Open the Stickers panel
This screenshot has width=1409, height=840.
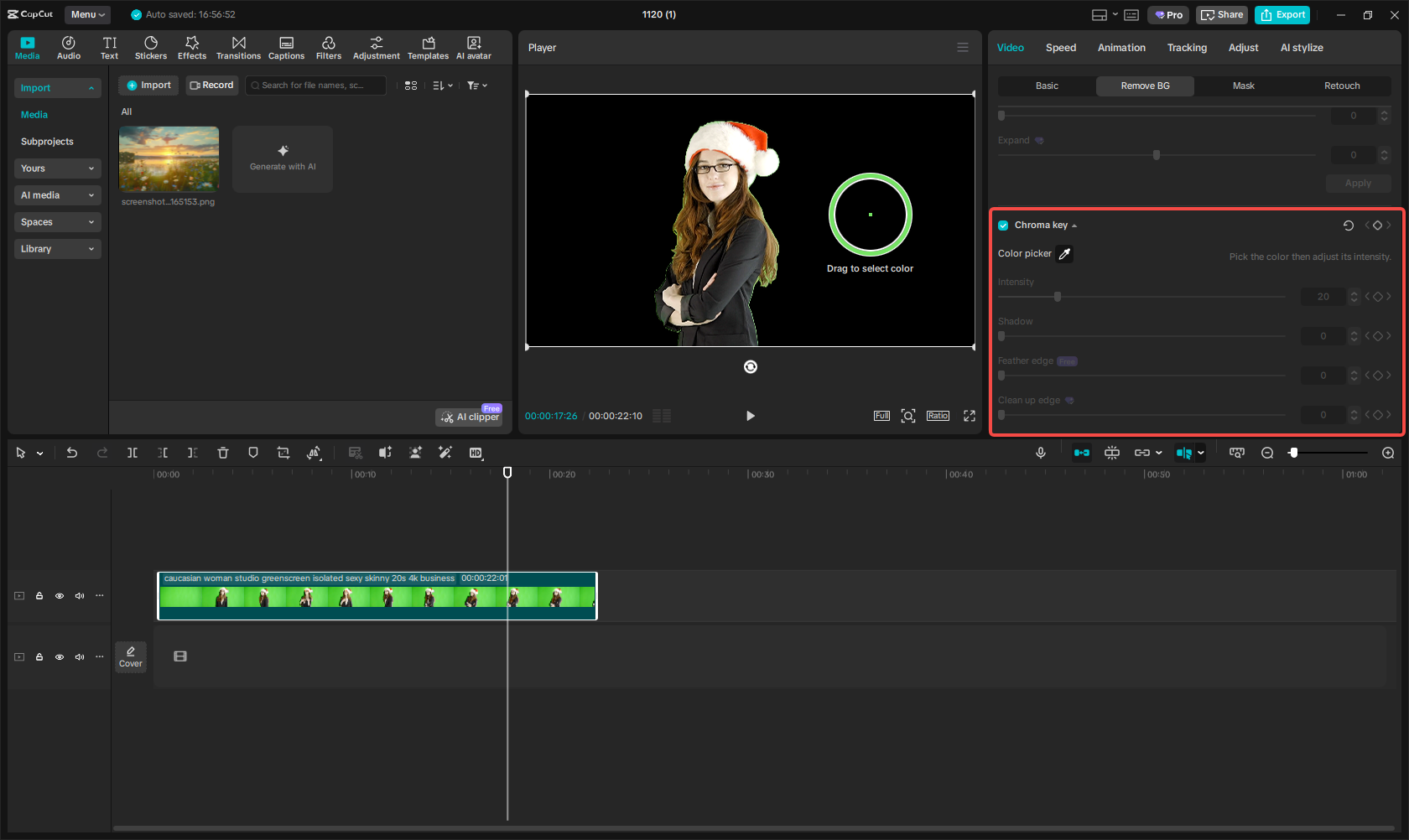pos(151,47)
